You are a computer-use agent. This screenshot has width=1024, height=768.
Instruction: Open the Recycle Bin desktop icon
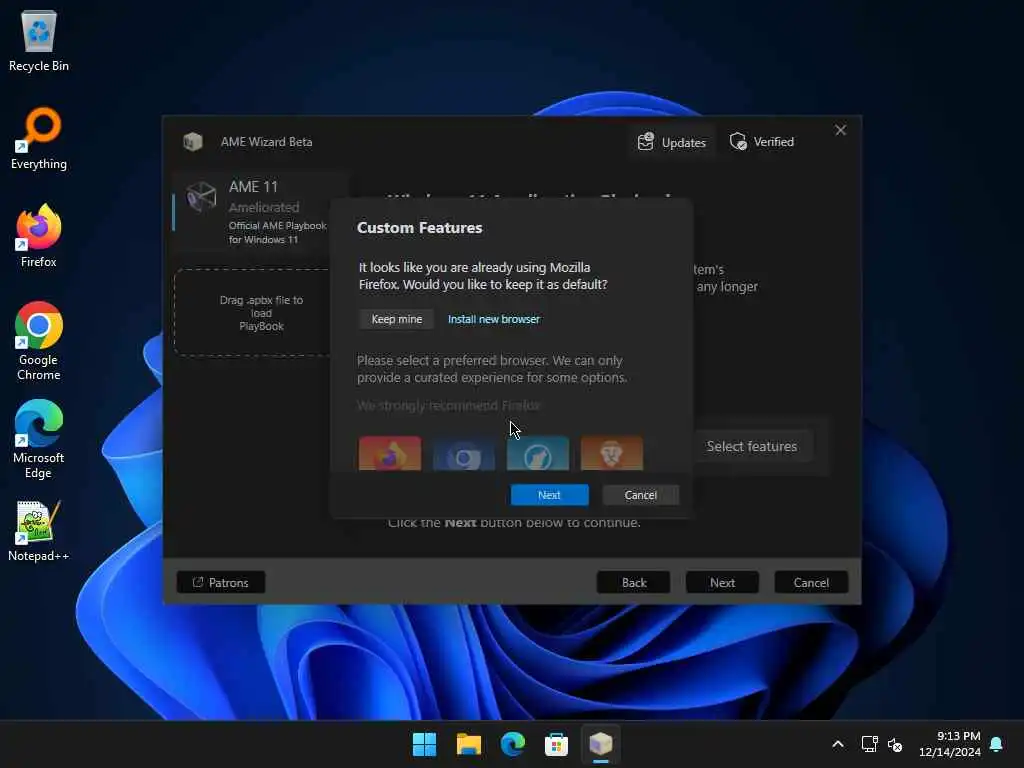[39, 40]
